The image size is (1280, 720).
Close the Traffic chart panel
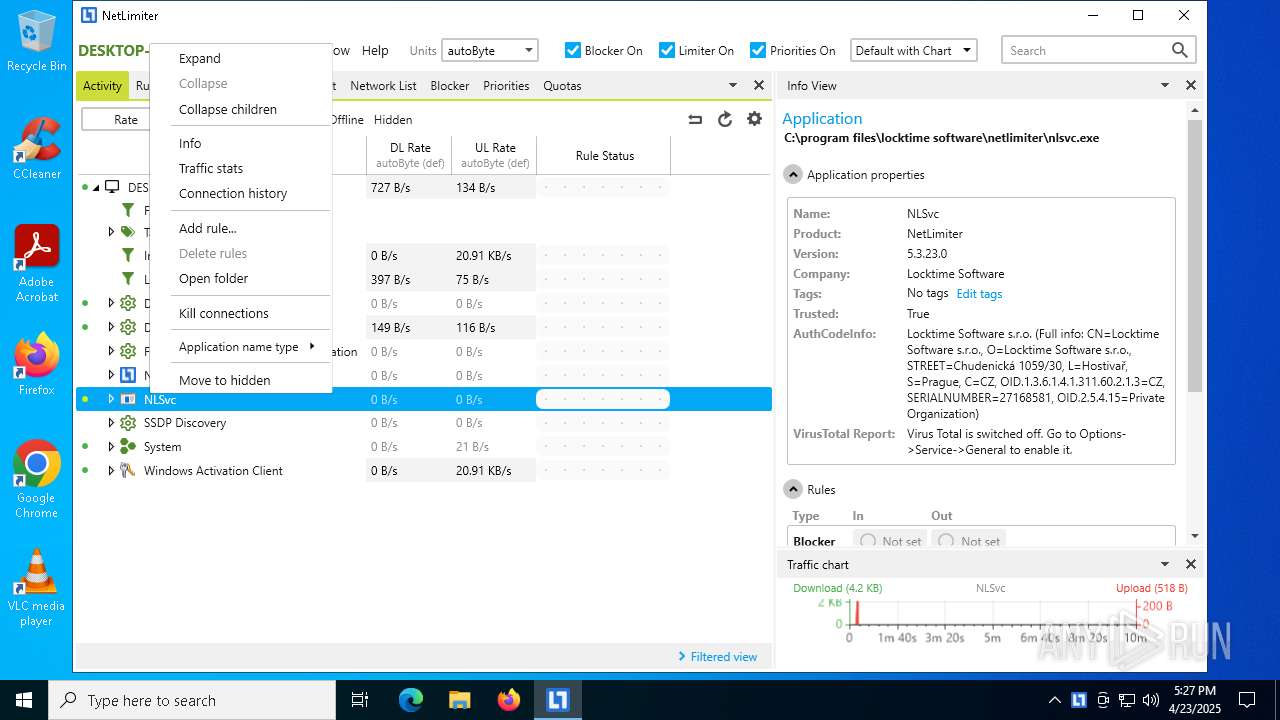[x=1191, y=564]
